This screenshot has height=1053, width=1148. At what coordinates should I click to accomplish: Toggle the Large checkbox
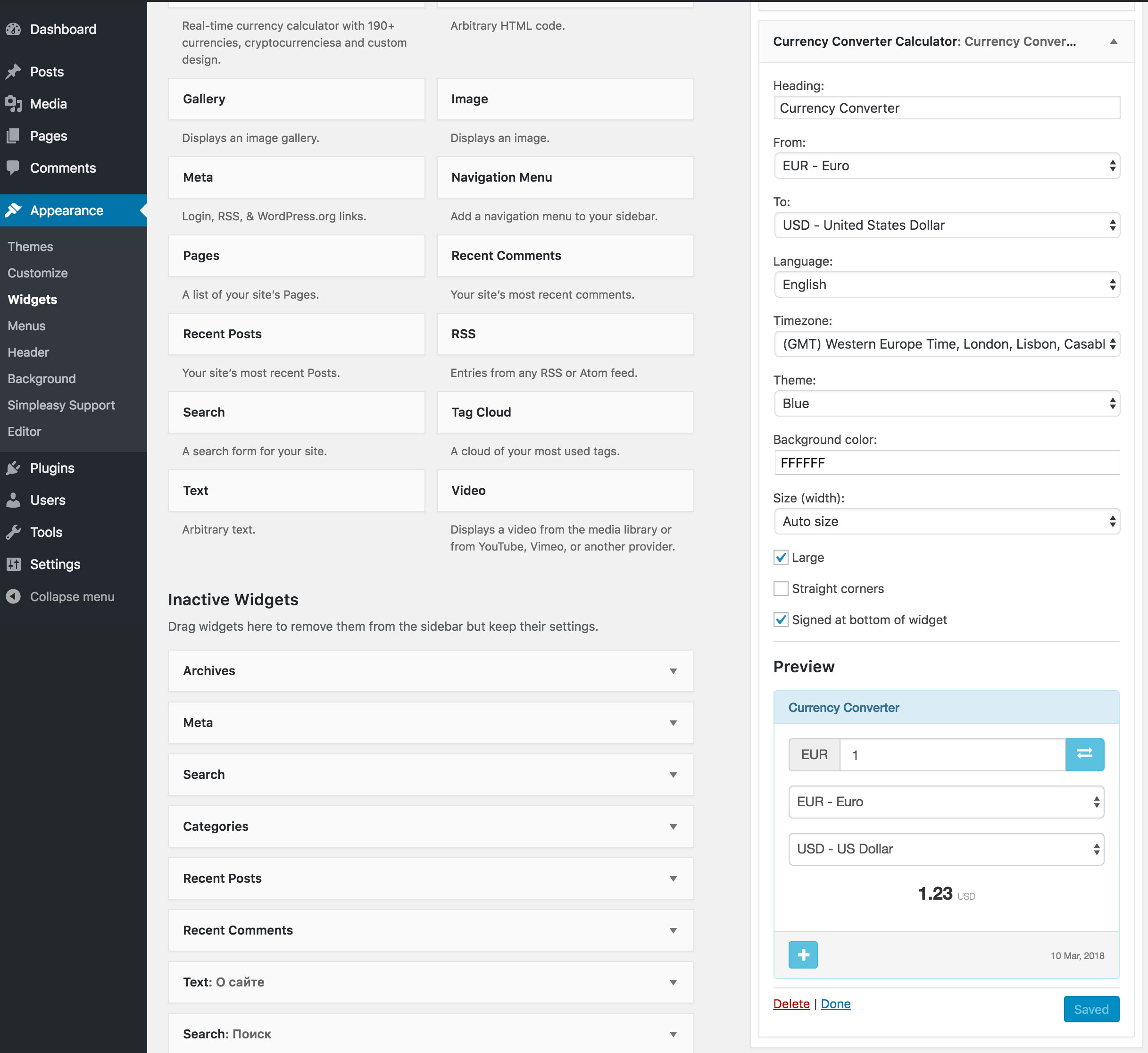(781, 557)
